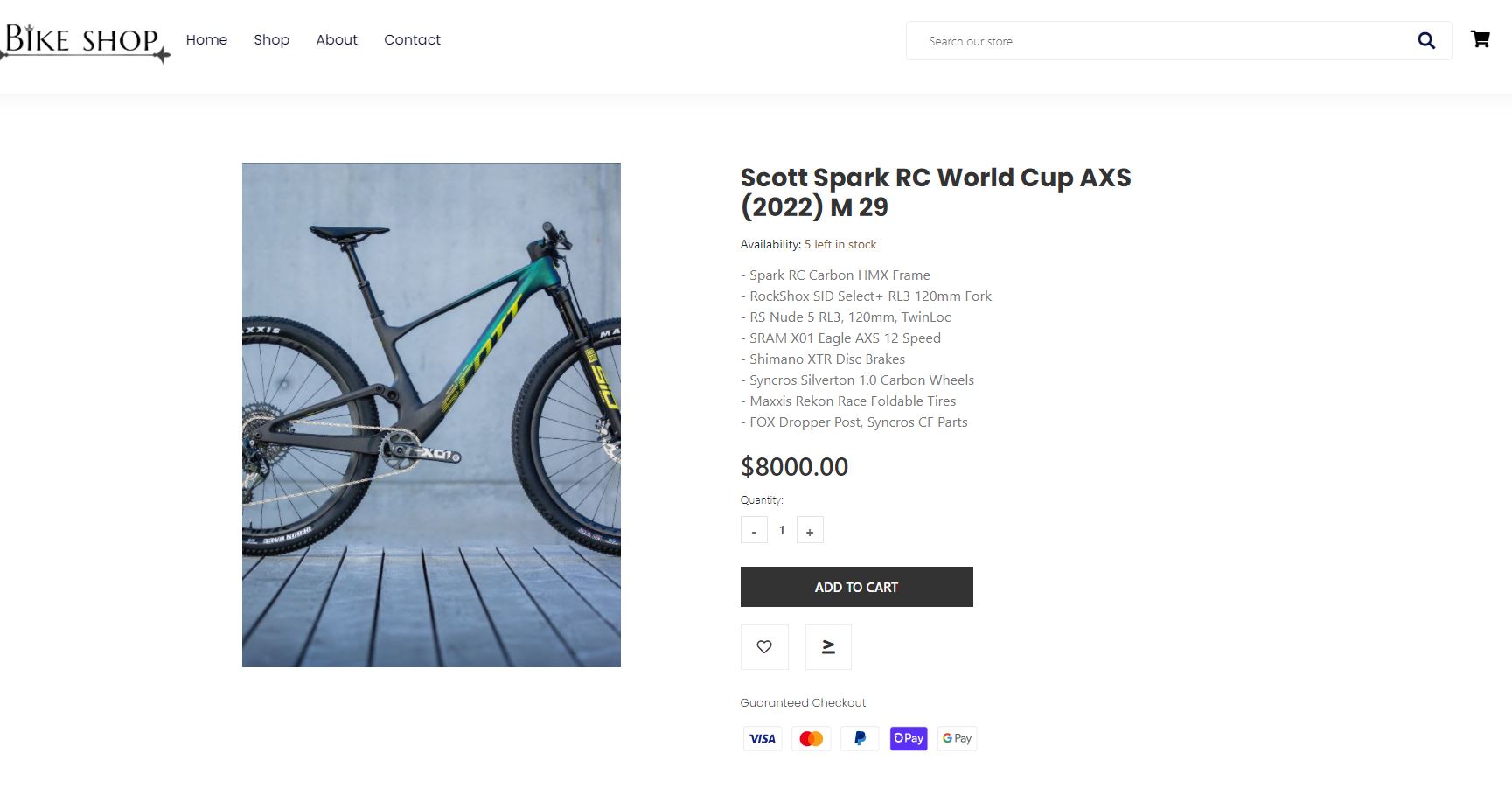Image resolution: width=1512 pixels, height=809 pixels.
Task: Add bike to wishlist heart icon
Action: [764, 647]
